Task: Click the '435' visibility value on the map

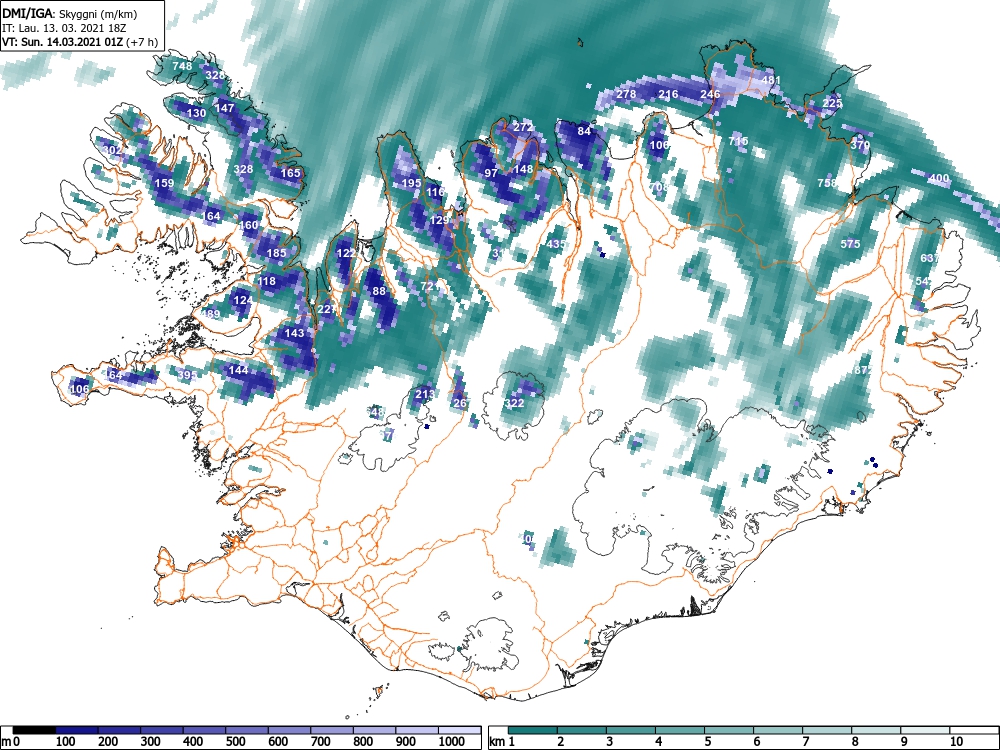Action: tap(556, 244)
